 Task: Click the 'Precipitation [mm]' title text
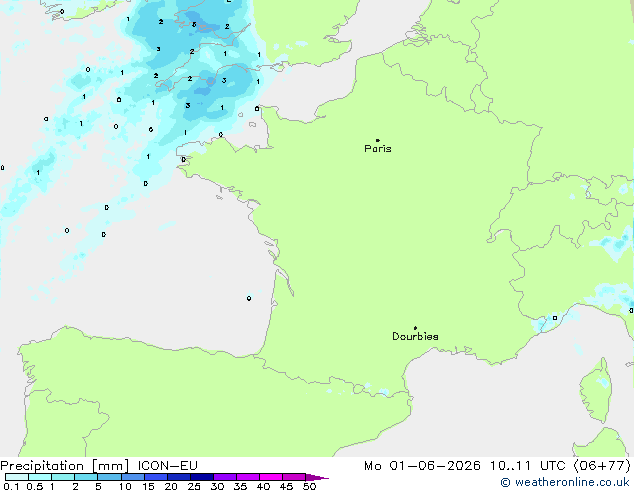[65, 466]
